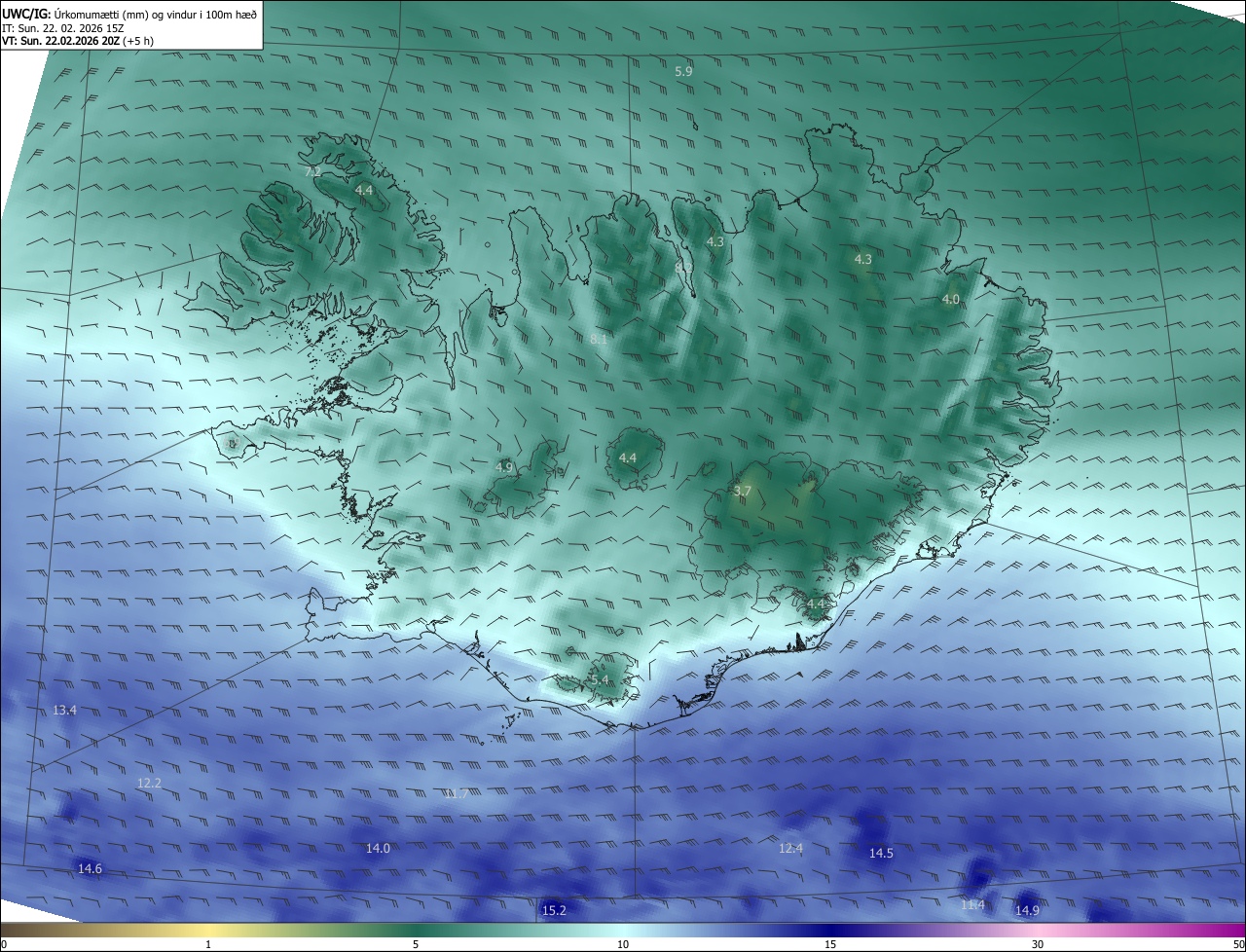Click the 30 label on the color scale
The height and width of the screenshot is (952, 1246).
[1038, 944]
